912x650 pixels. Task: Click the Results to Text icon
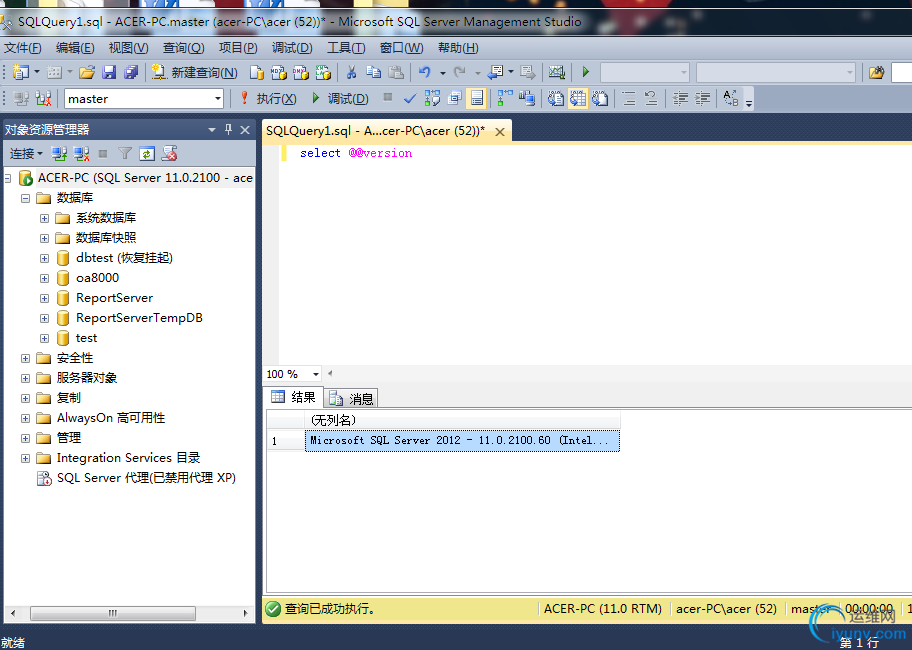click(x=555, y=99)
